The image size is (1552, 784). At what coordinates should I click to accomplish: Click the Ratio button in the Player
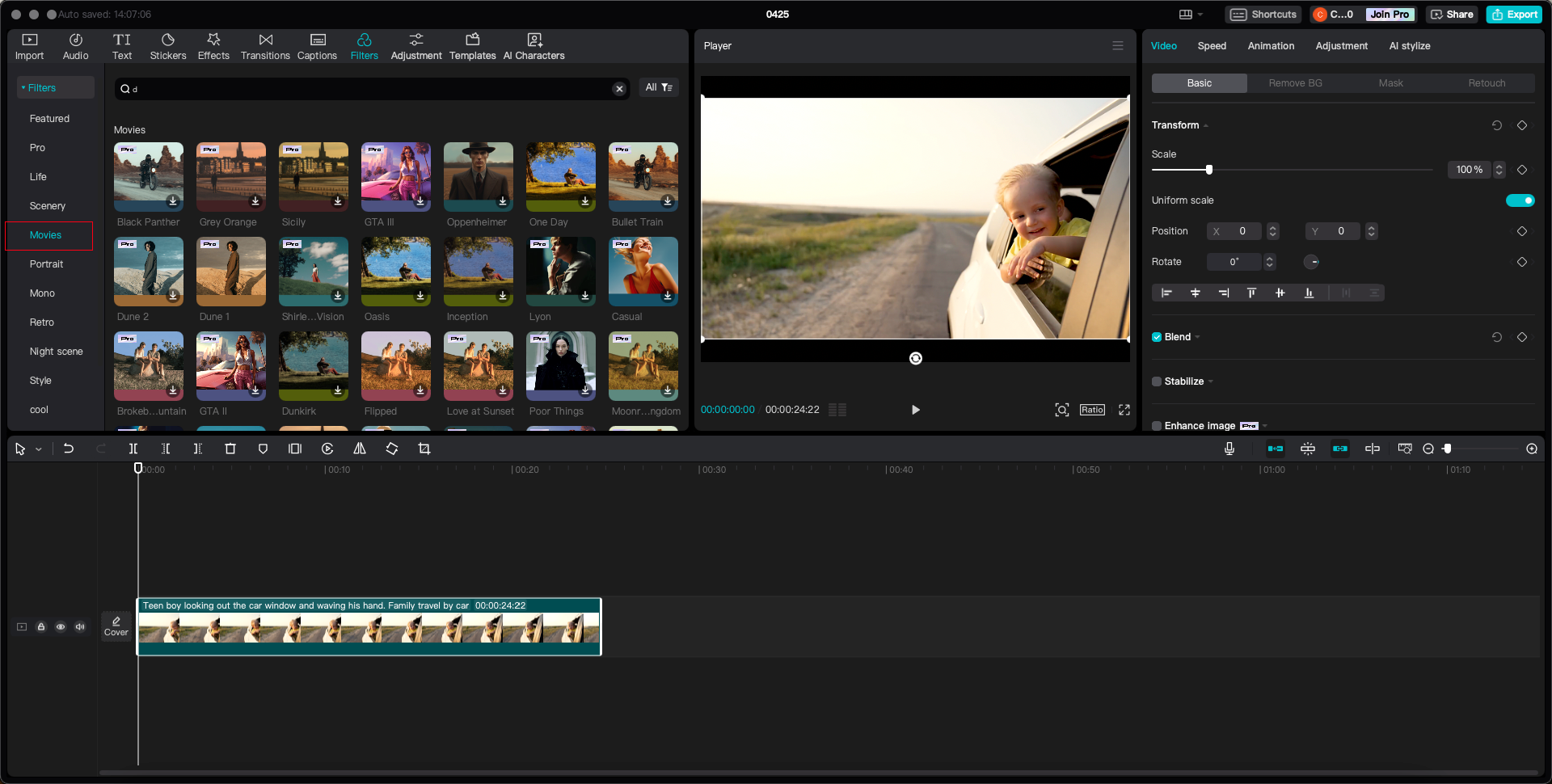point(1092,410)
